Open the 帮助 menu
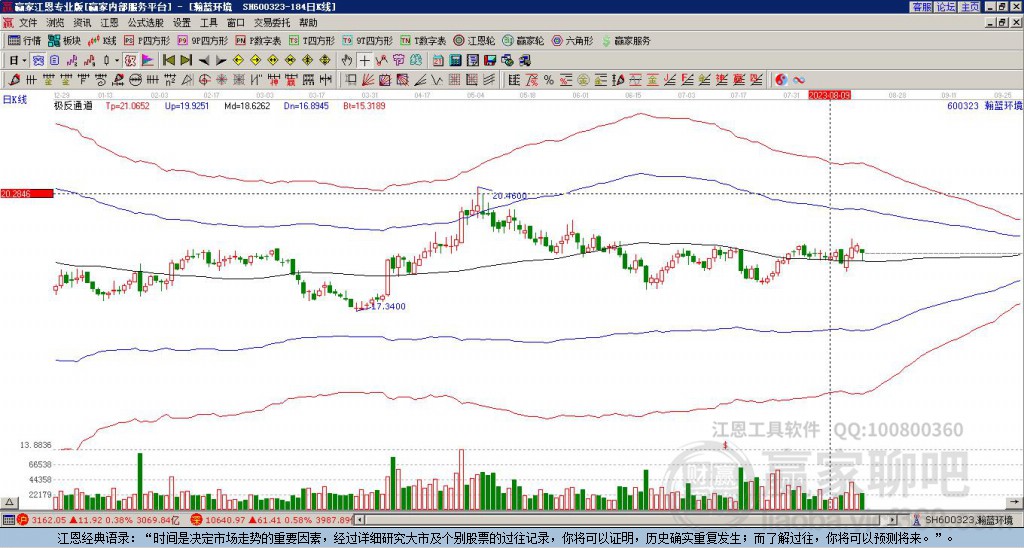Image resolution: width=1024 pixels, height=548 pixels. tap(308, 23)
